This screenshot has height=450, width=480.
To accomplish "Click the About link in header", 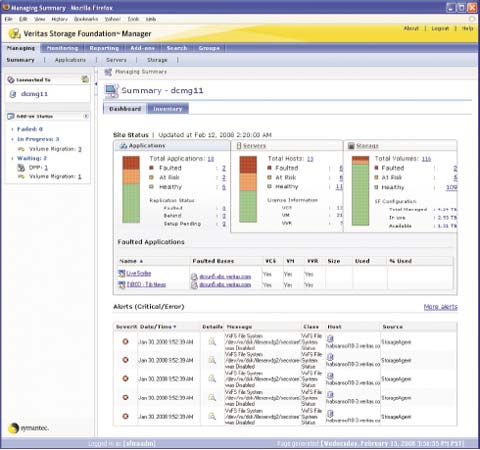I will [411, 29].
